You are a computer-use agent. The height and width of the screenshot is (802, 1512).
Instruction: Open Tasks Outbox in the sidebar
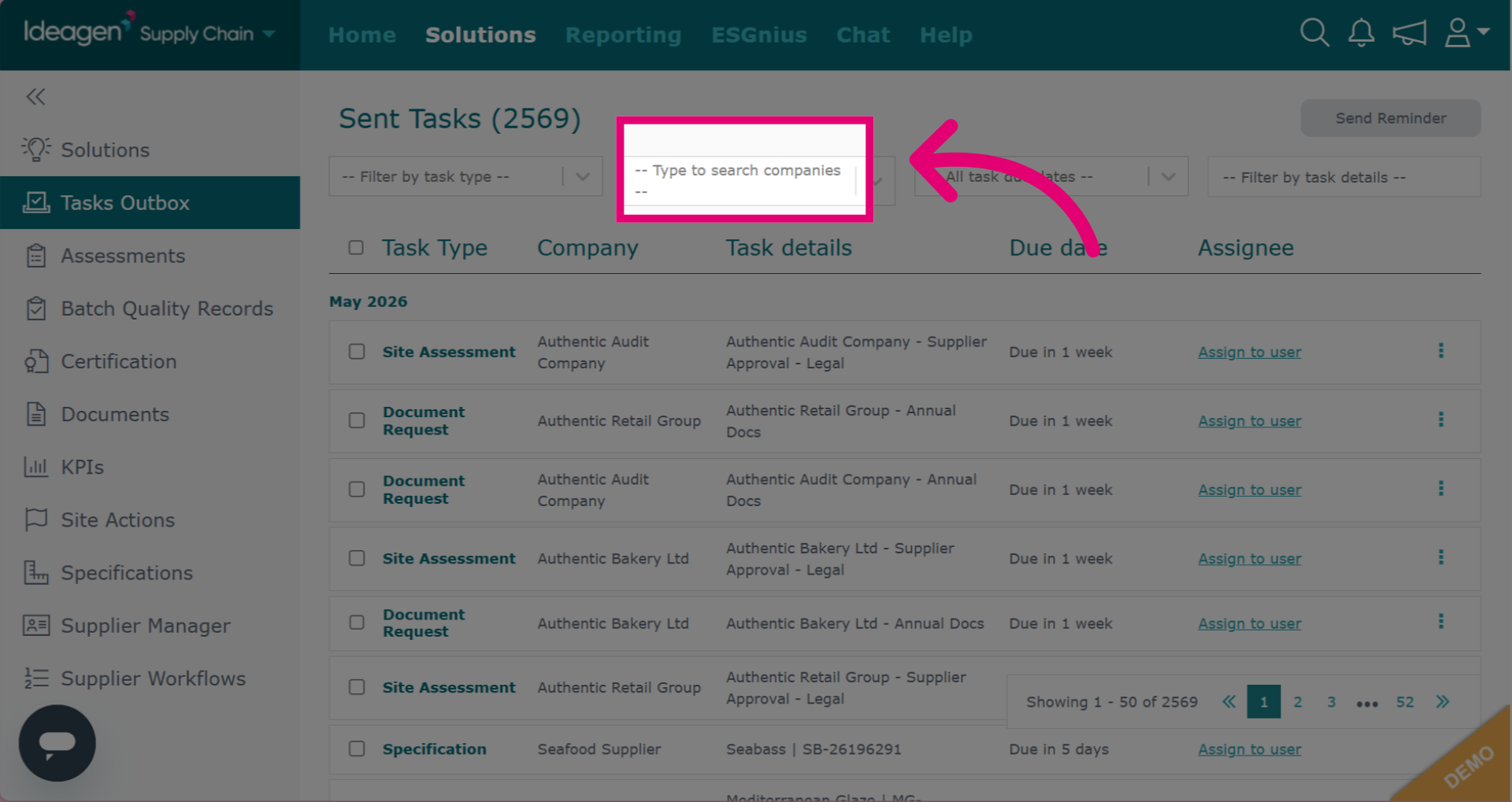(150, 202)
